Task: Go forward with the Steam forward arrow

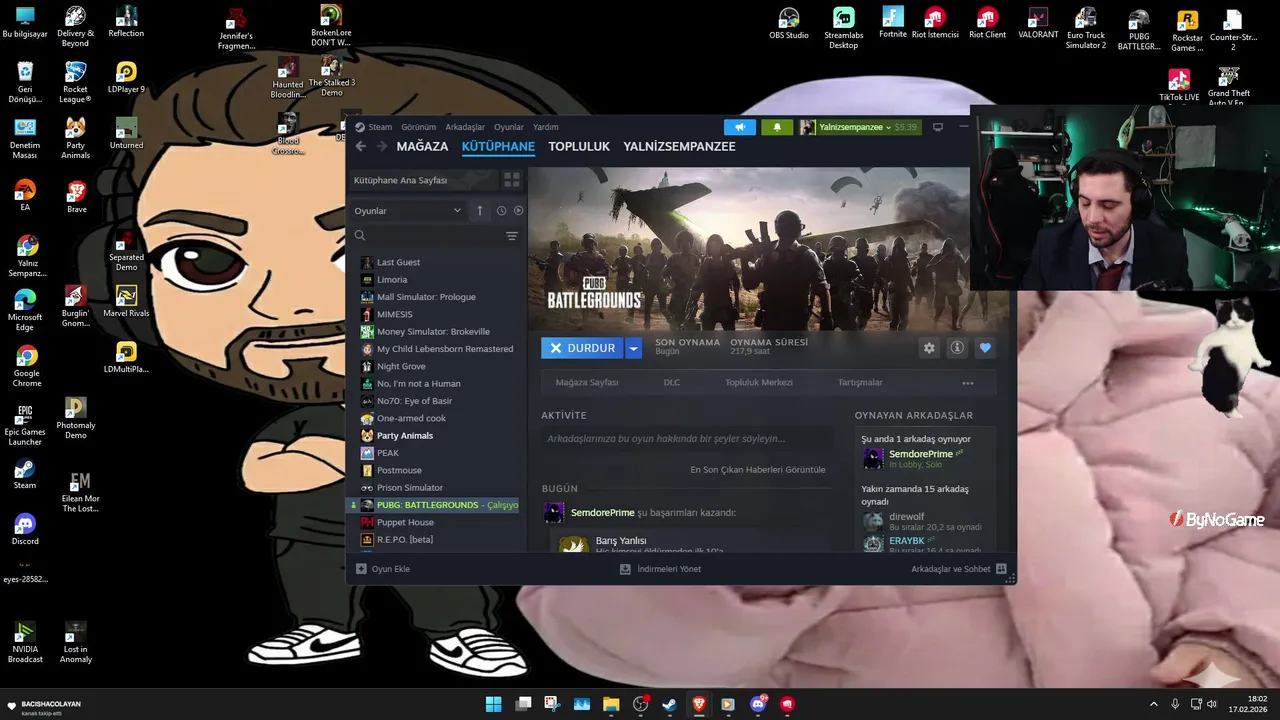Action: [381, 146]
